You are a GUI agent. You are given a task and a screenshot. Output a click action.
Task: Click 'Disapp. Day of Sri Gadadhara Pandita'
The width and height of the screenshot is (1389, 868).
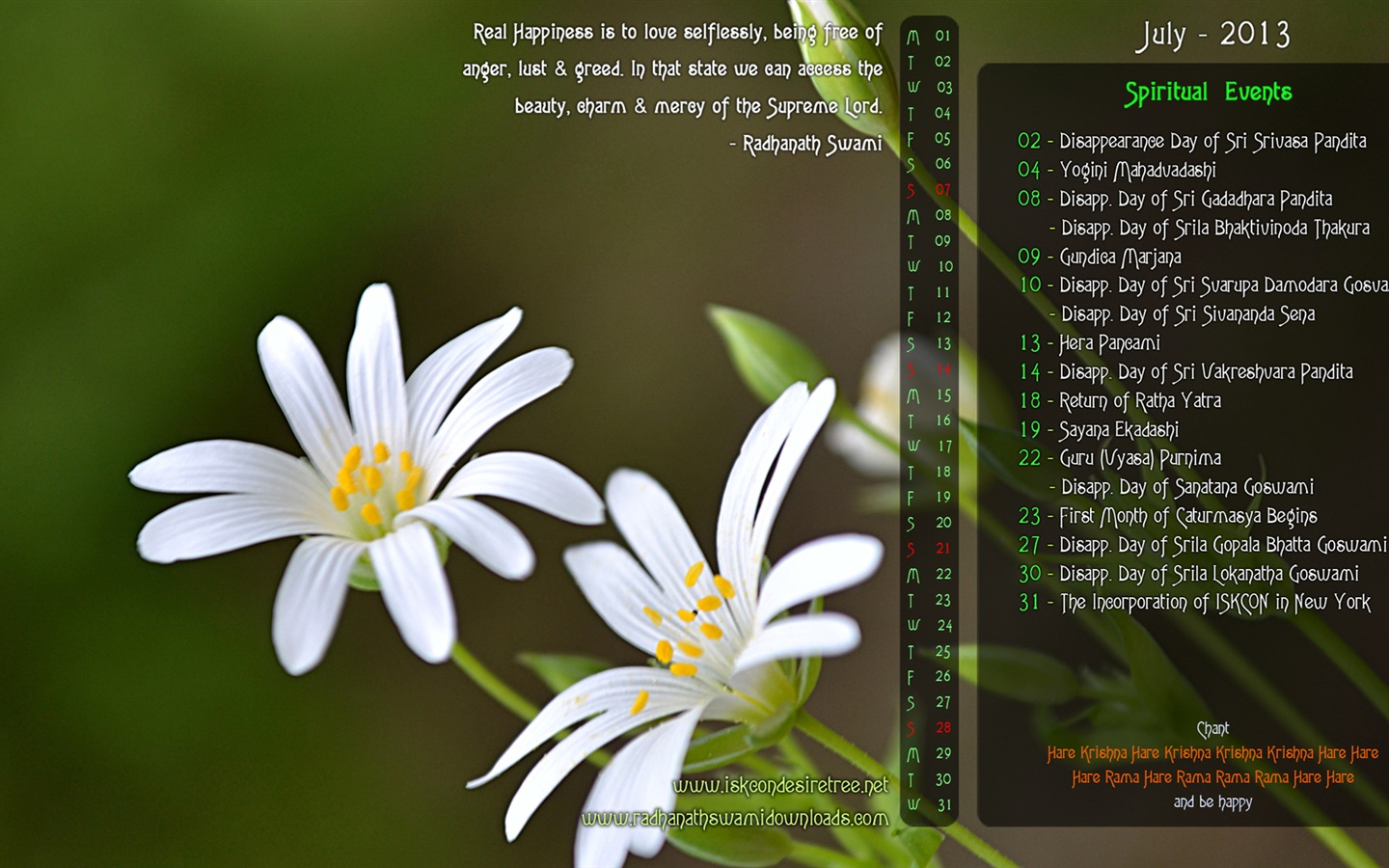(x=1195, y=200)
